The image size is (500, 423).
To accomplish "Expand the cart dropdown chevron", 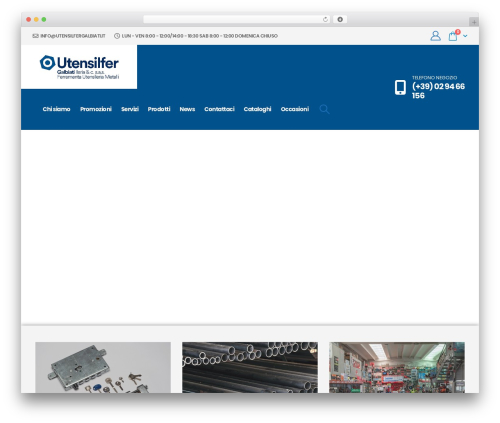I will click(x=465, y=36).
